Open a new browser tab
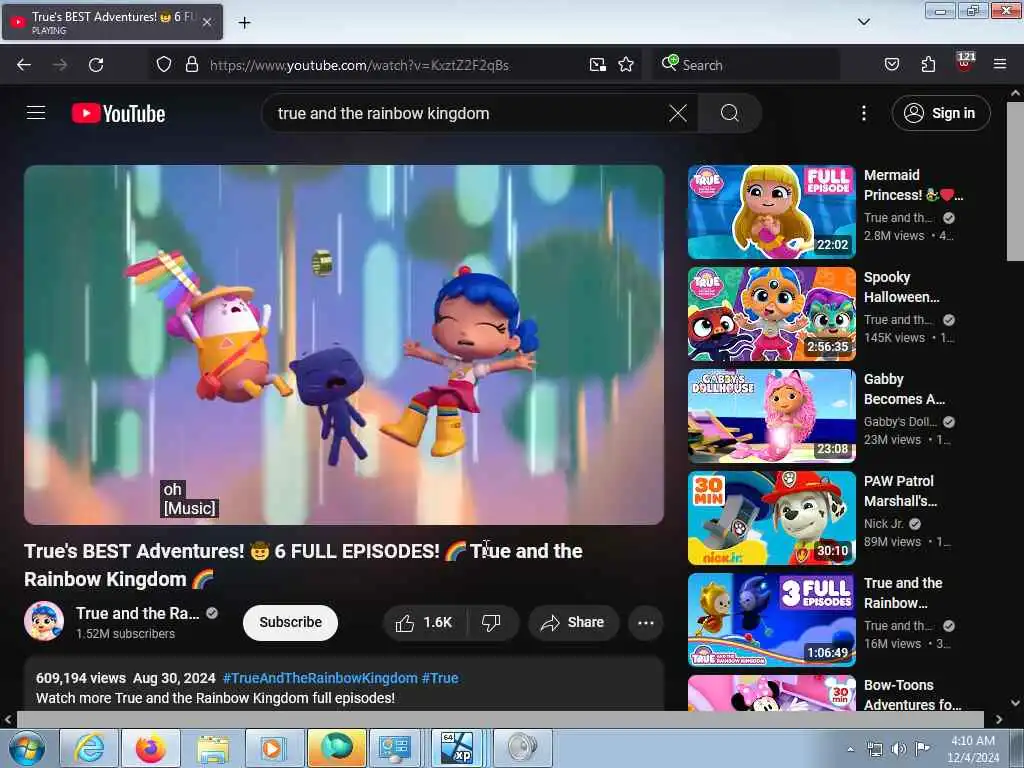The image size is (1024, 768). [244, 23]
